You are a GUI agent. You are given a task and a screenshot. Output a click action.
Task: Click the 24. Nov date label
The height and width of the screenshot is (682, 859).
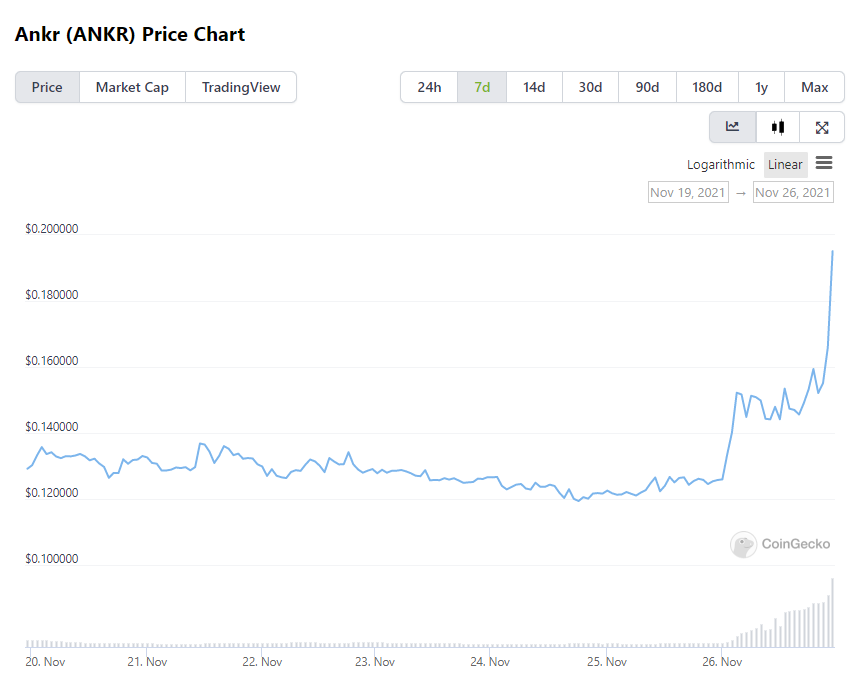pyautogui.click(x=490, y=662)
